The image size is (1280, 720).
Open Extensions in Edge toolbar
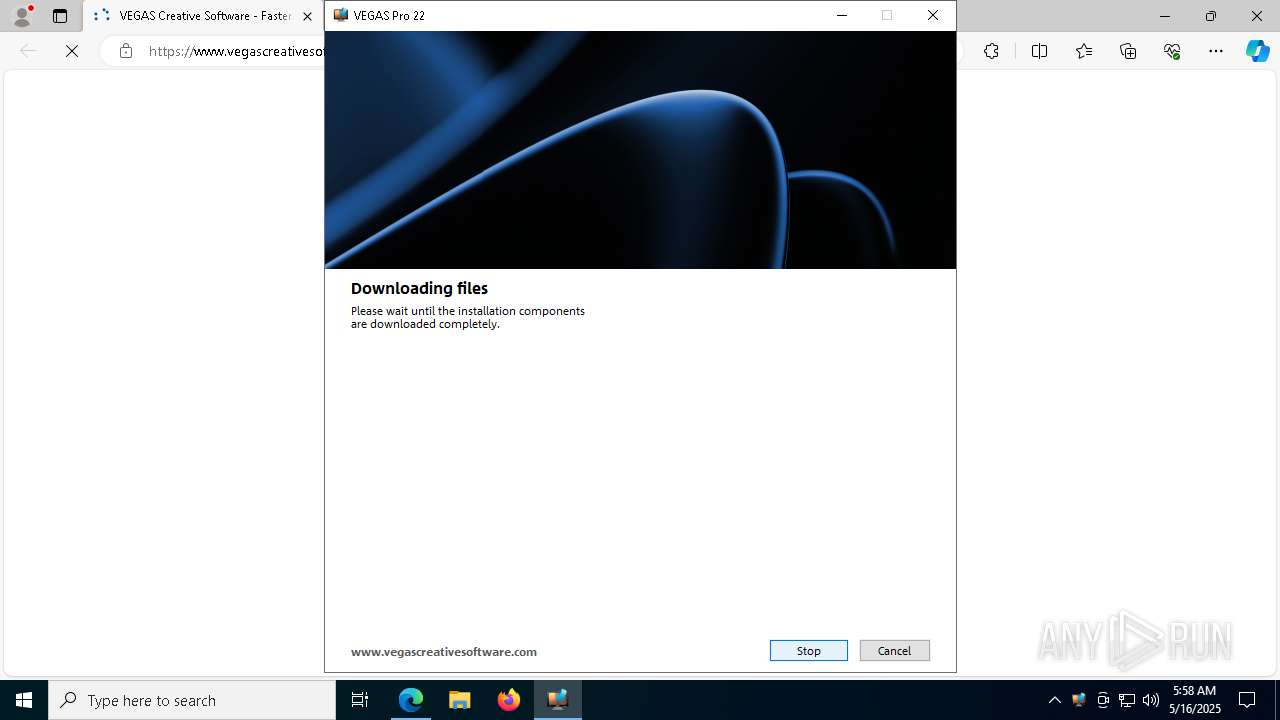[x=991, y=51]
